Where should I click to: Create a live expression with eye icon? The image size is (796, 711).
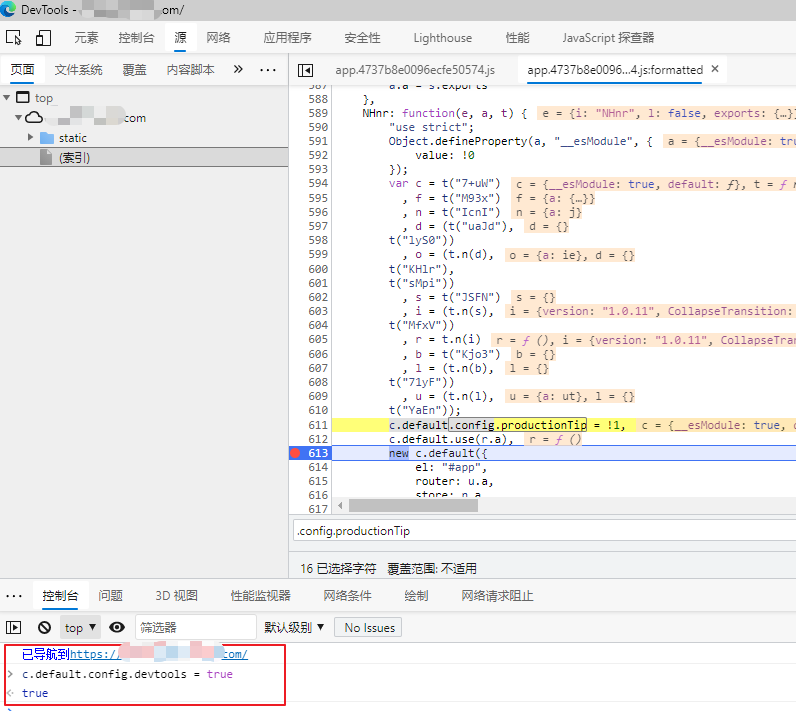117,628
